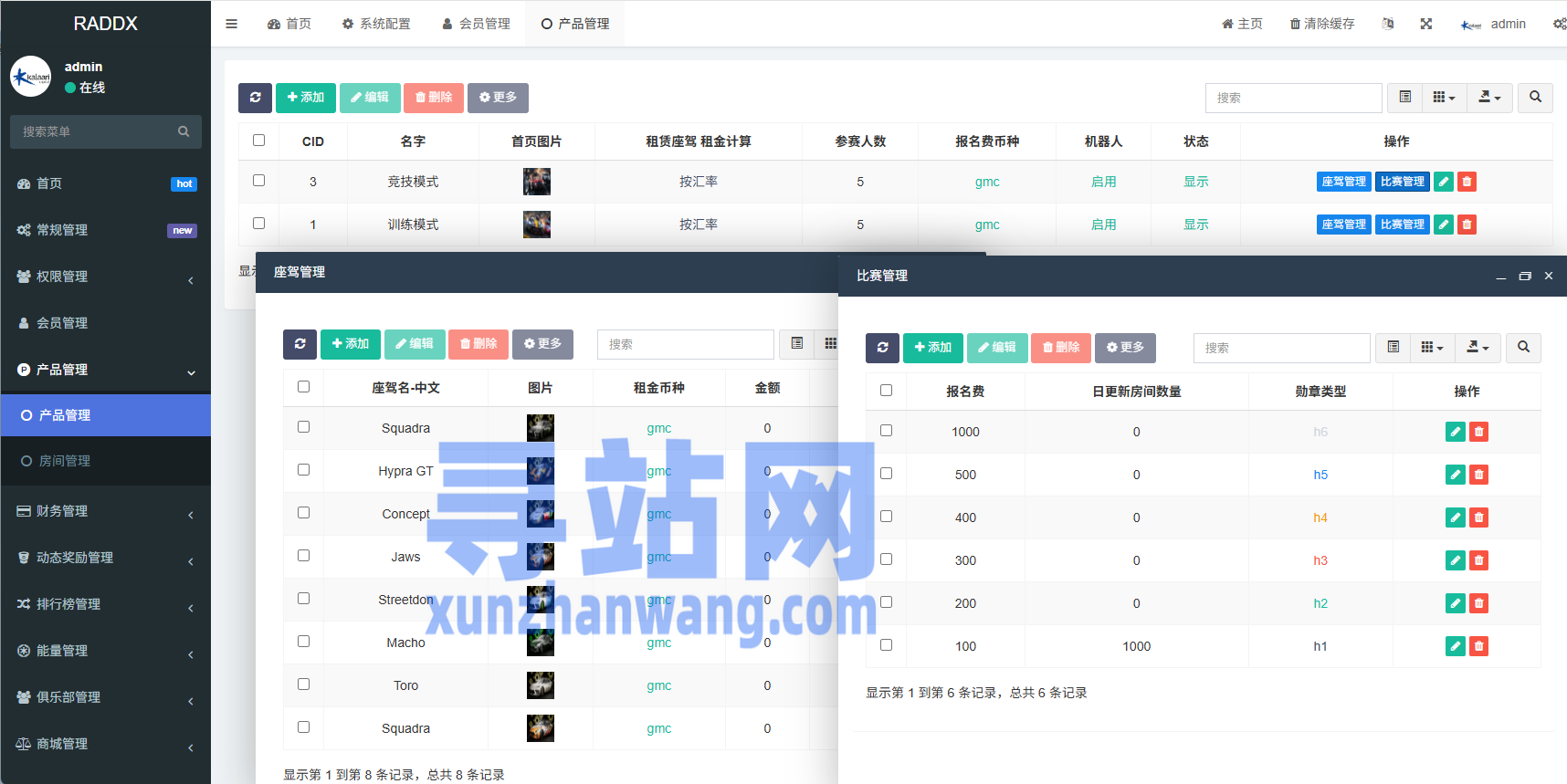Viewport: 1567px width, 784px height.
Task: Toggle list view icon in main product toolbar
Action: point(1404,98)
